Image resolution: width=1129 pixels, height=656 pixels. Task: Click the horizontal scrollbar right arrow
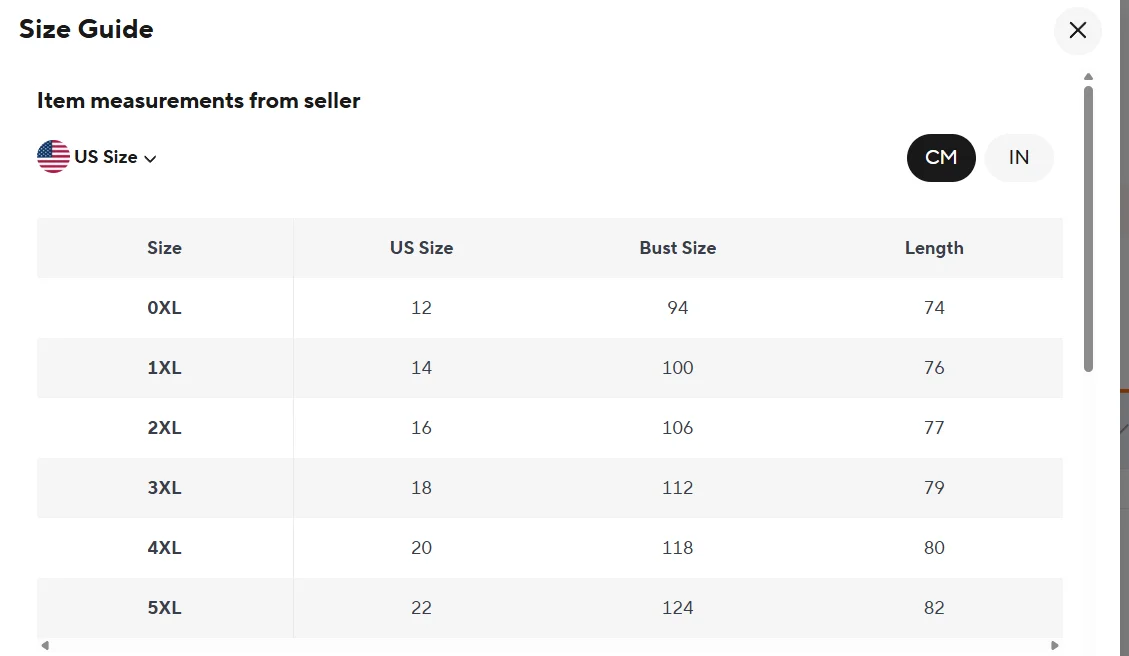pos(1055,646)
